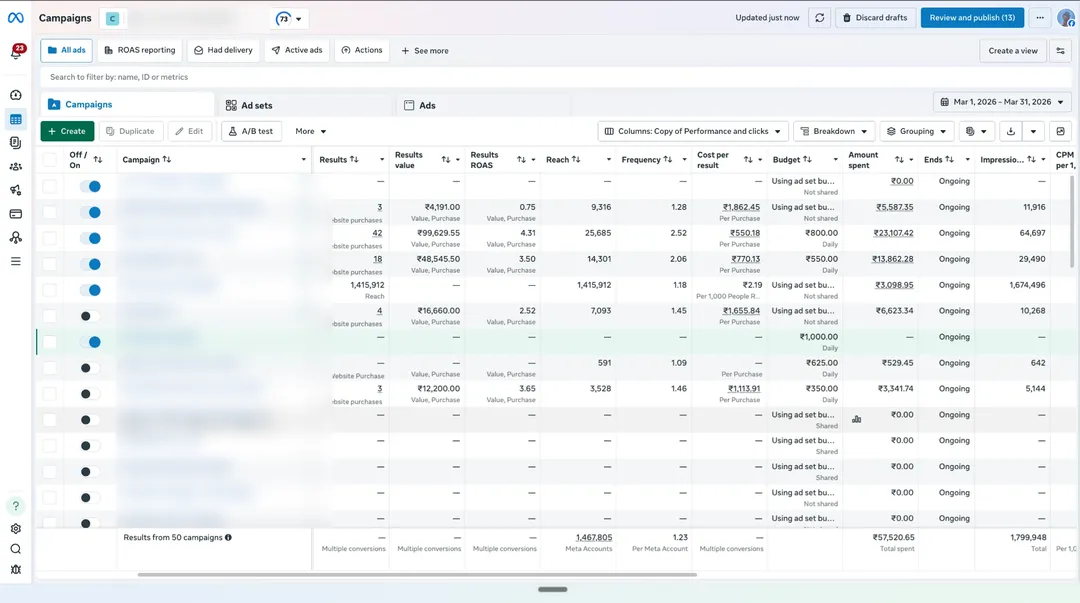The height and width of the screenshot is (603, 1080).
Task: Tick the select-all campaigns checkbox in header
Action: tap(50, 160)
